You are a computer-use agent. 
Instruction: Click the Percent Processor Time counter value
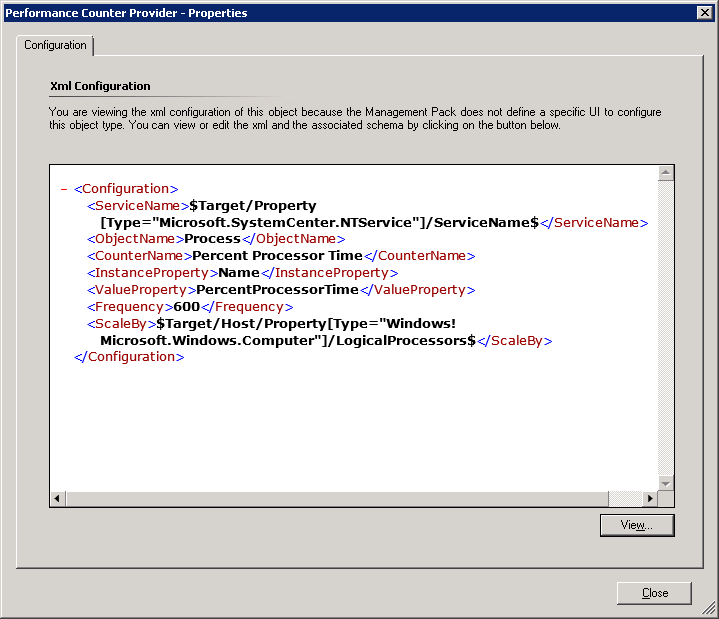pos(277,256)
